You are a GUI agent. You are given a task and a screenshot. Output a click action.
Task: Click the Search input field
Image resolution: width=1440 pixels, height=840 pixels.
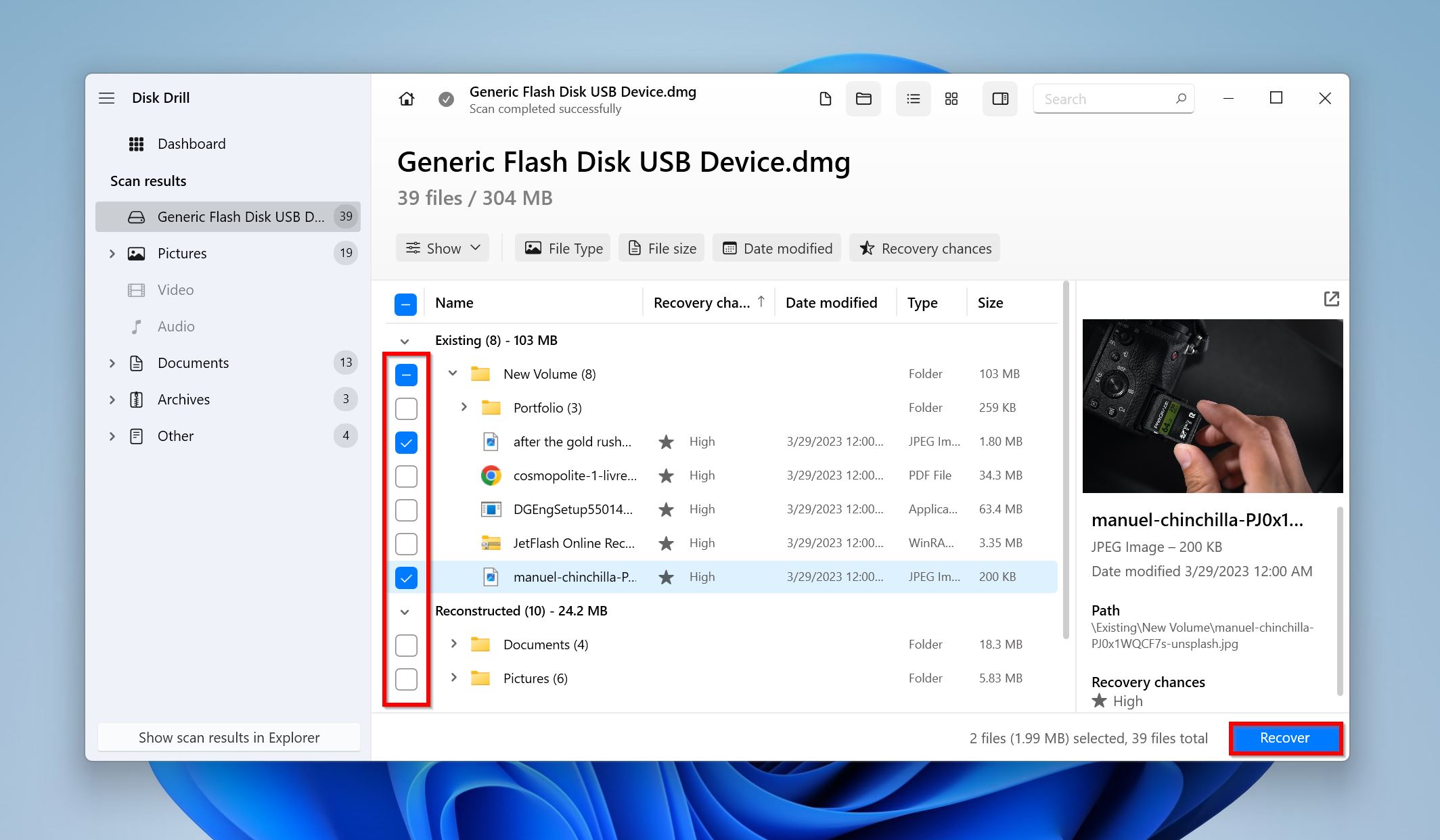[x=1113, y=97]
